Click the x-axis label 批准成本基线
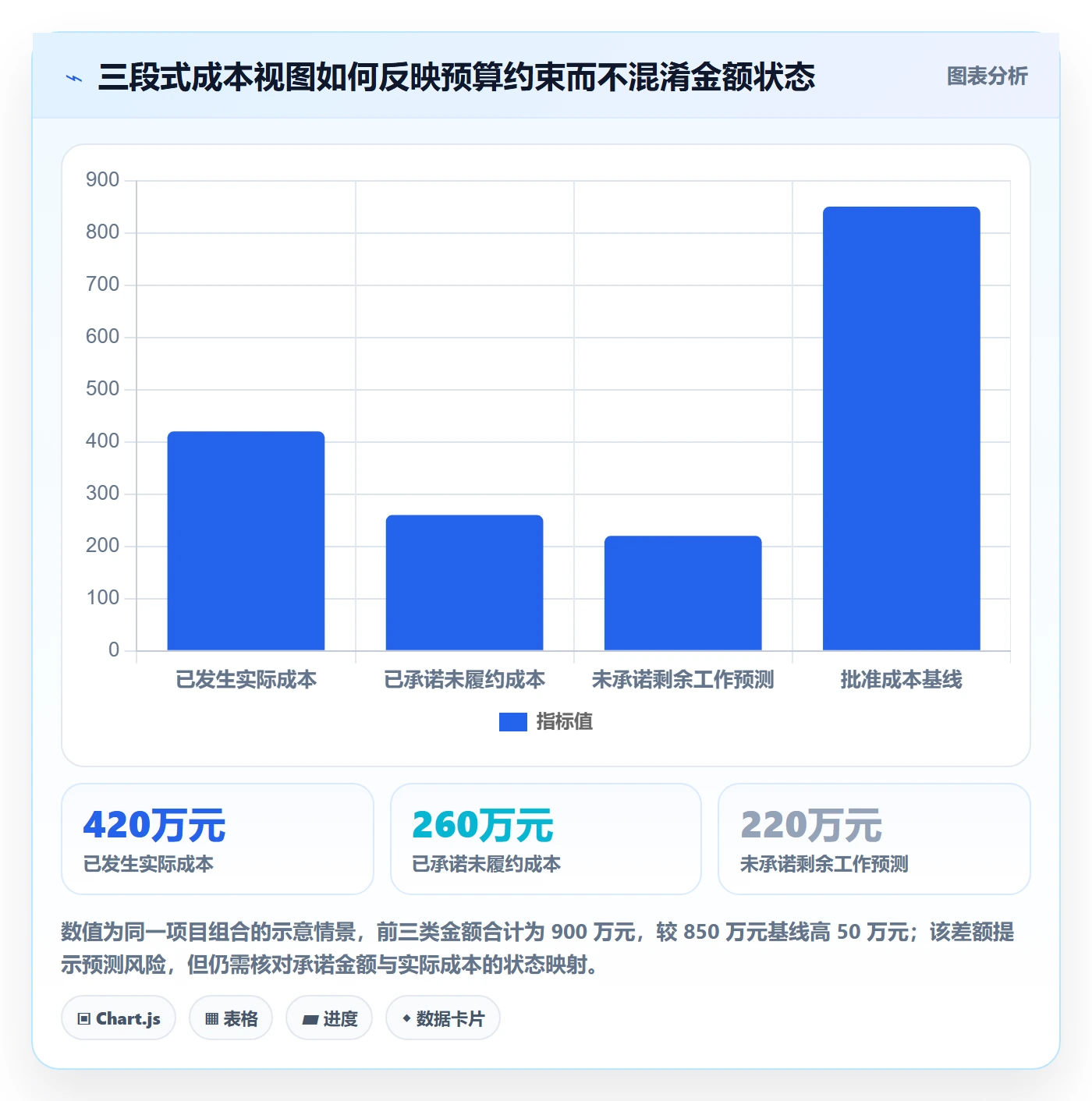1092x1101 pixels. point(901,680)
